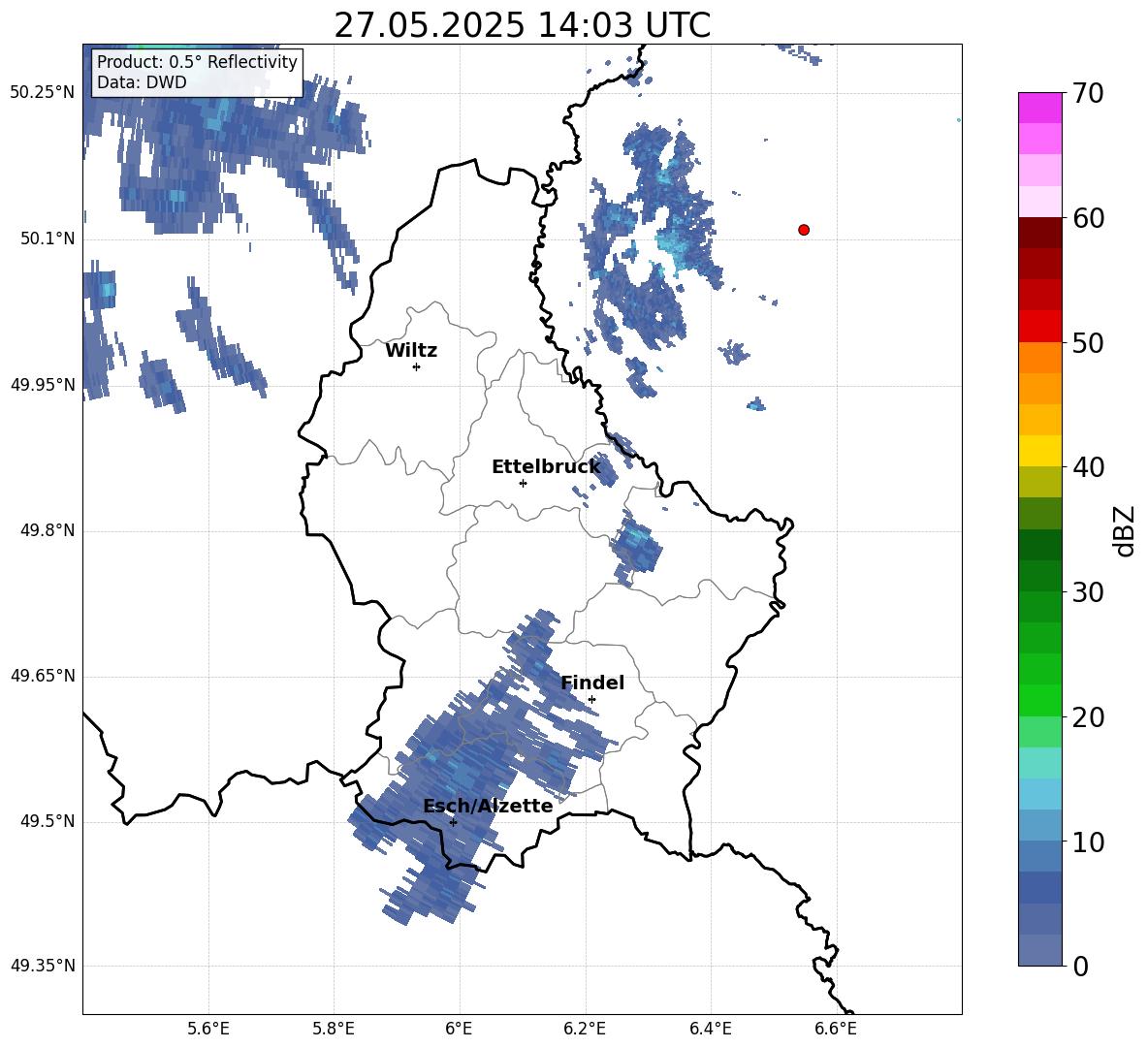Click the Wiltz station cross marker
The image size is (1148, 1048).
coord(417,366)
